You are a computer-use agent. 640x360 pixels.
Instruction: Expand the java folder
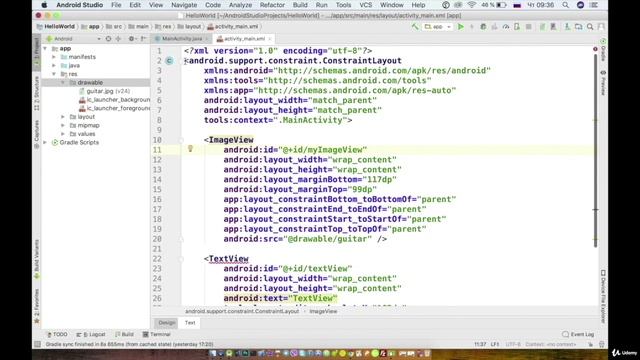pos(54,66)
